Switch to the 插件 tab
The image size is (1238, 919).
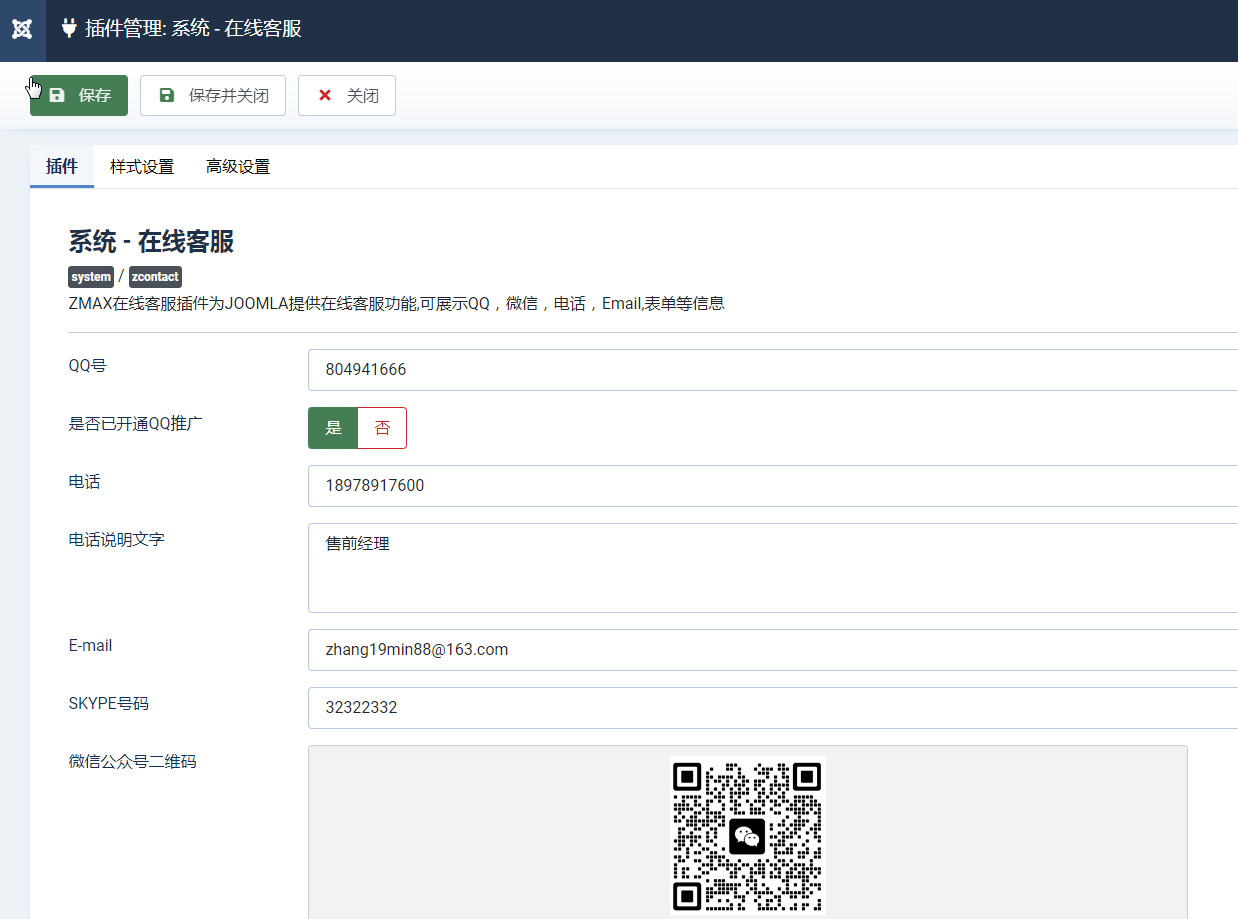62,167
